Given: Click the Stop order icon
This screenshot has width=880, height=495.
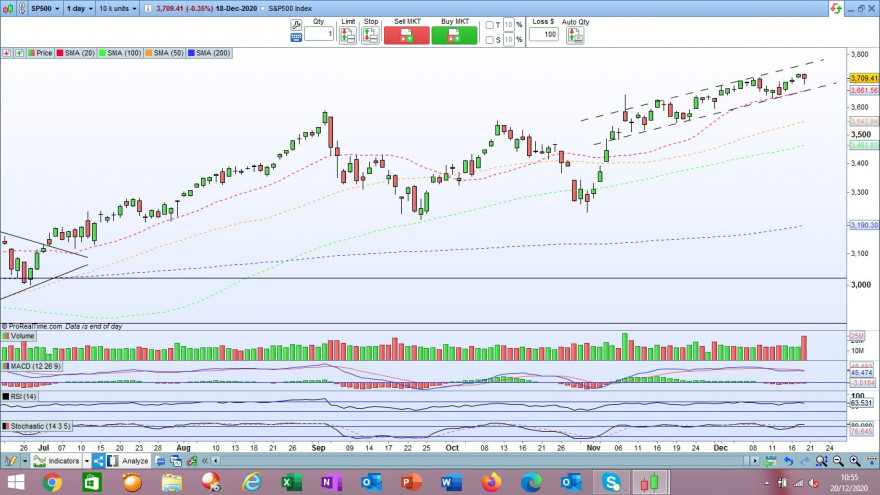Looking at the screenshot, I should click(x=370, y=35).
